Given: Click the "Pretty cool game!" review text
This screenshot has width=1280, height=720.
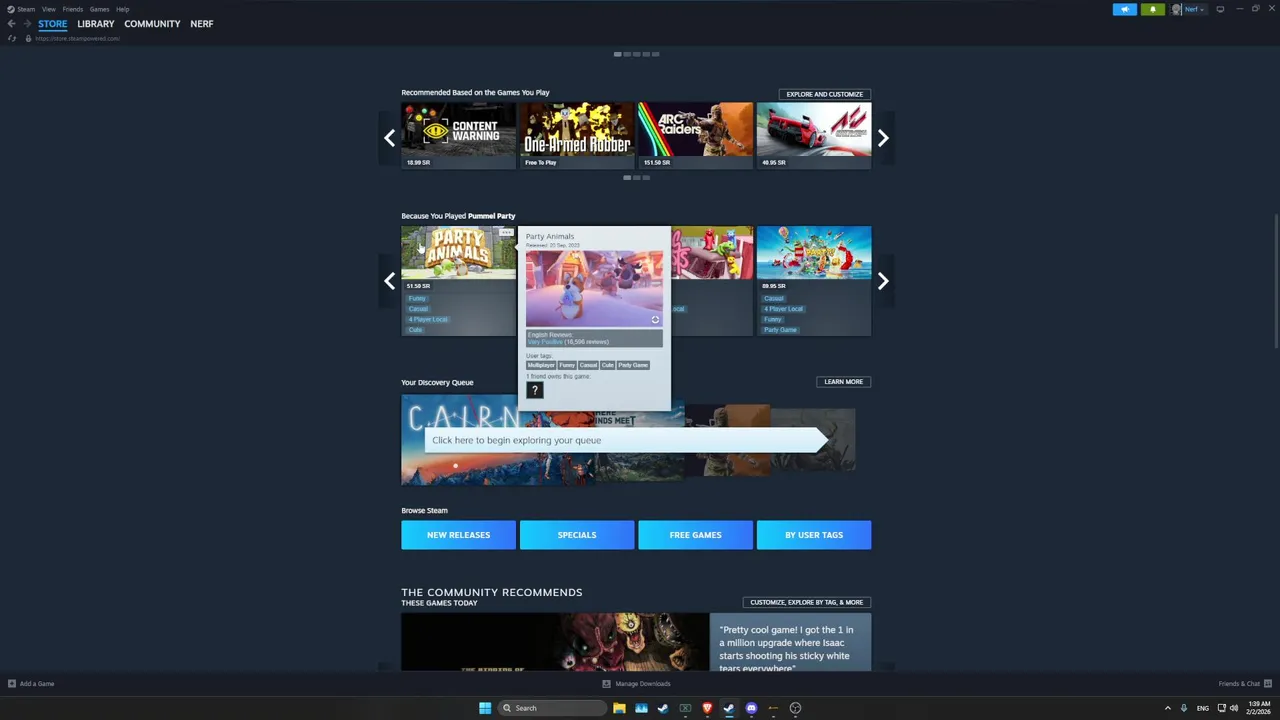Looking at the screenshot, I should click(789, 649).
